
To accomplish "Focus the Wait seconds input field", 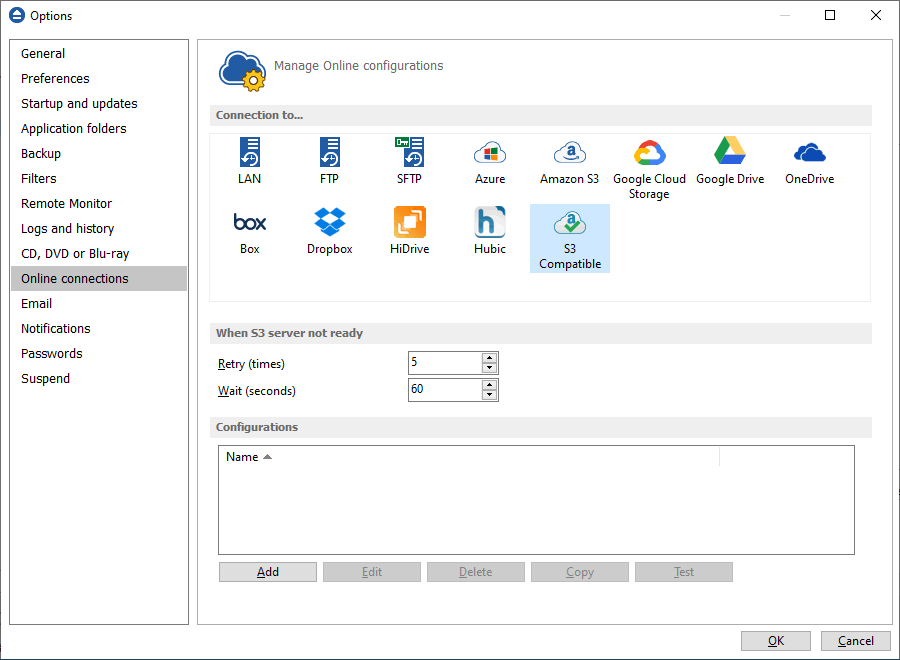I will pyautogui.click(x=445, y=390).
